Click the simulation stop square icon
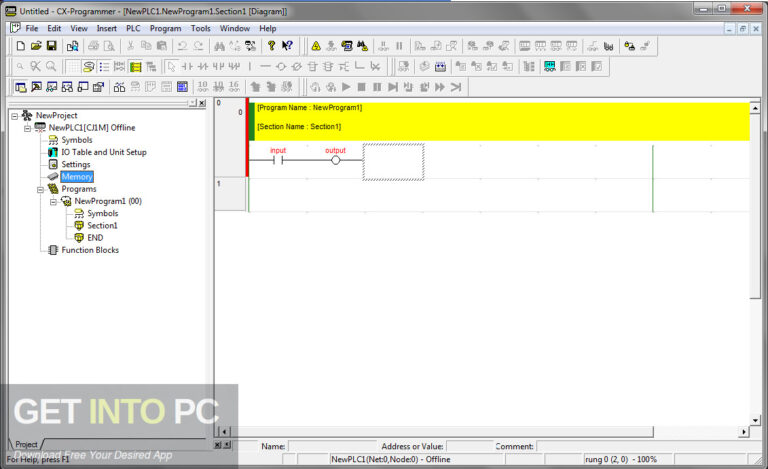Image resolution: width=768 pixels, height=469 pixels. pyautogui.click(x=361, y=87)
